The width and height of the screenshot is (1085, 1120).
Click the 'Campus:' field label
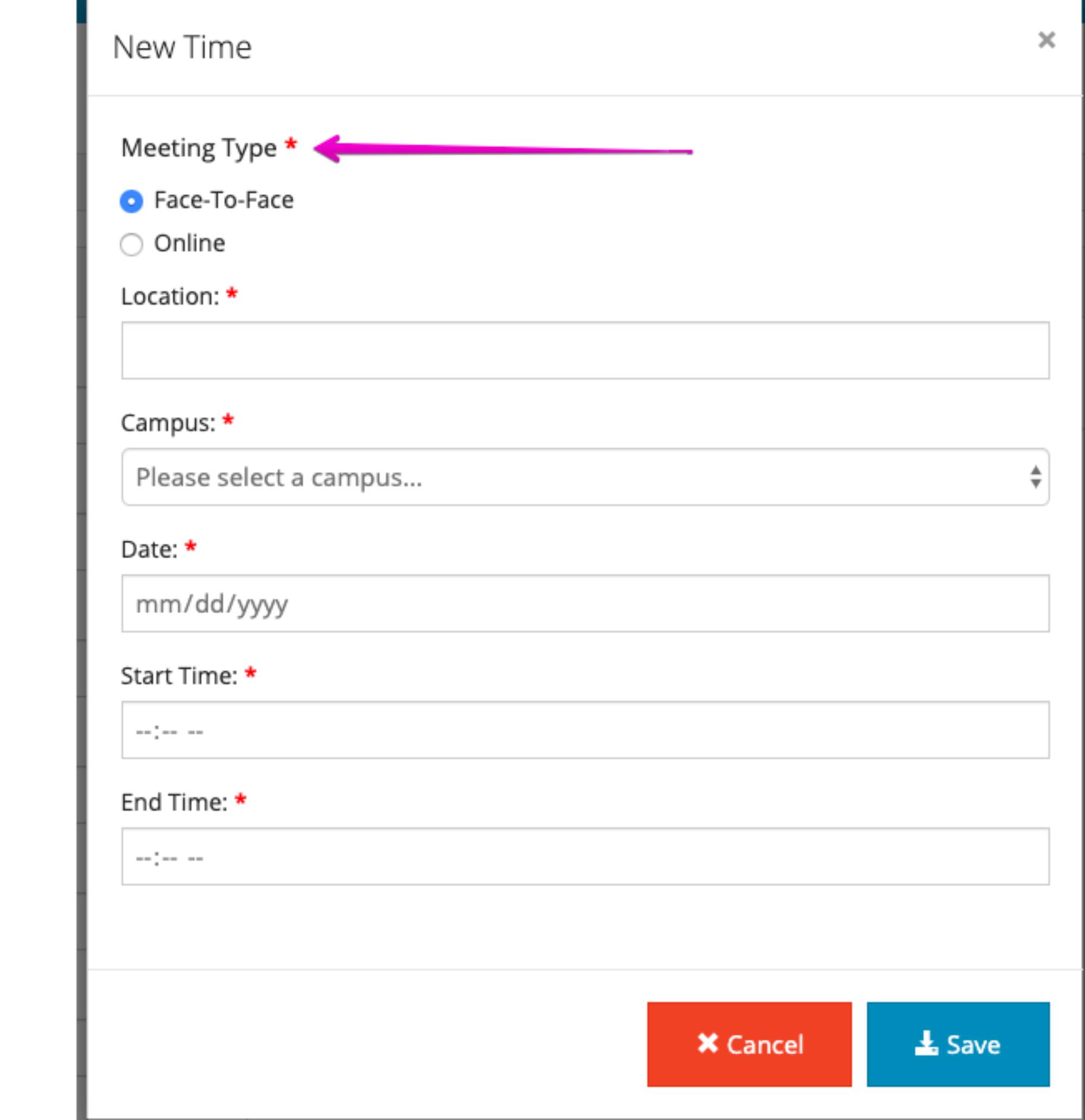(168, 423)
